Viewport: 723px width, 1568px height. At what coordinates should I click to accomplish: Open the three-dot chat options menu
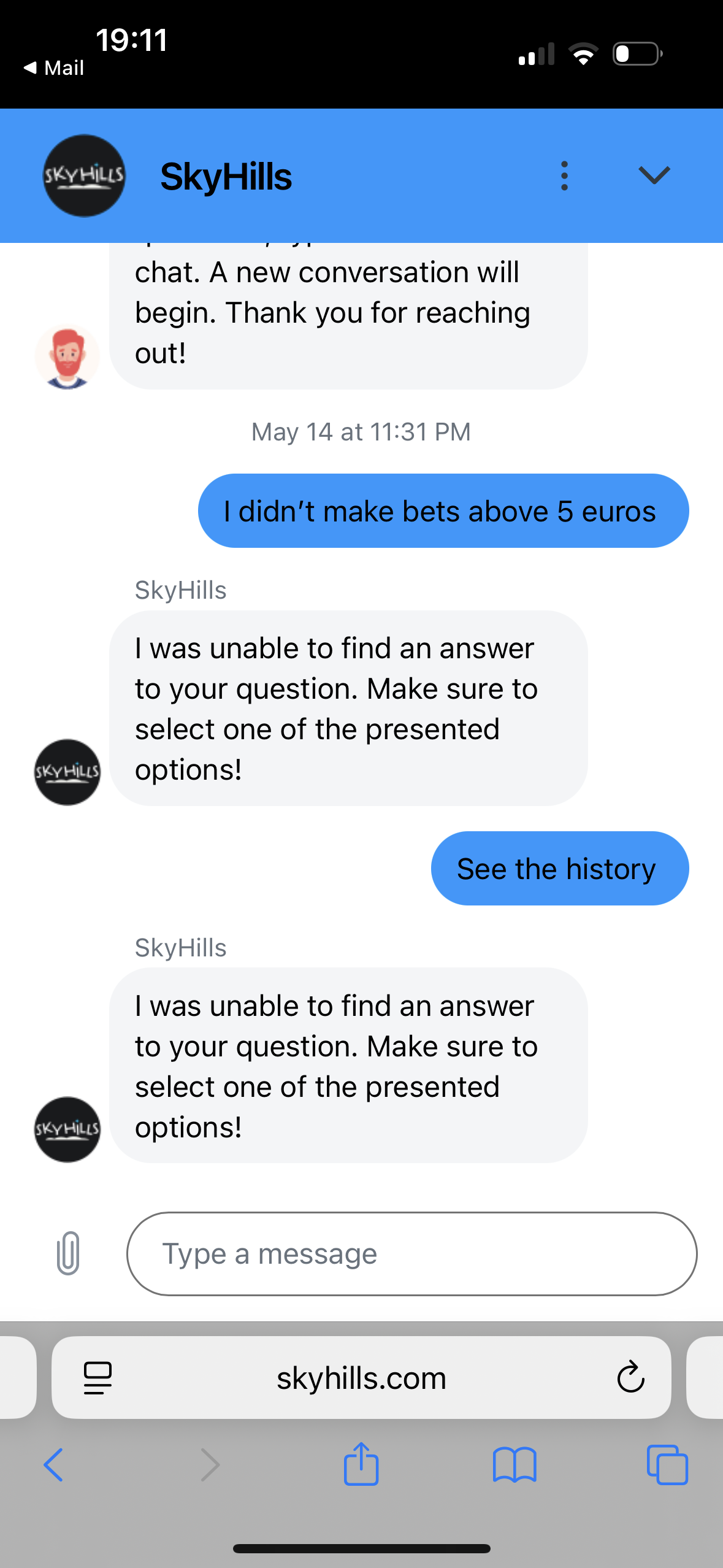(x=564, y=176)
